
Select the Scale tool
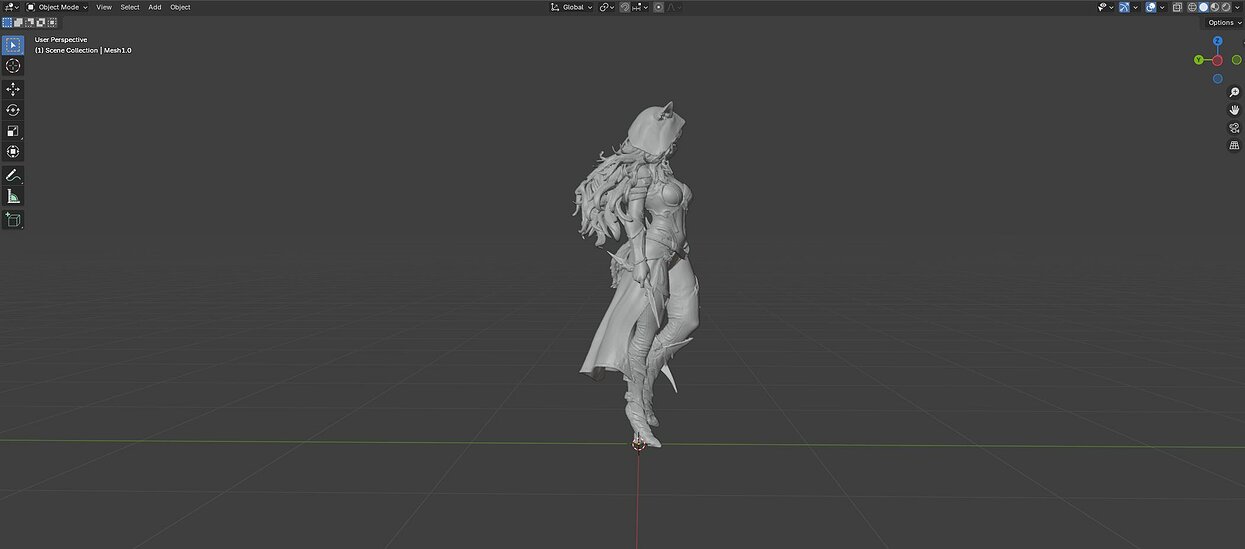point(12,131)
